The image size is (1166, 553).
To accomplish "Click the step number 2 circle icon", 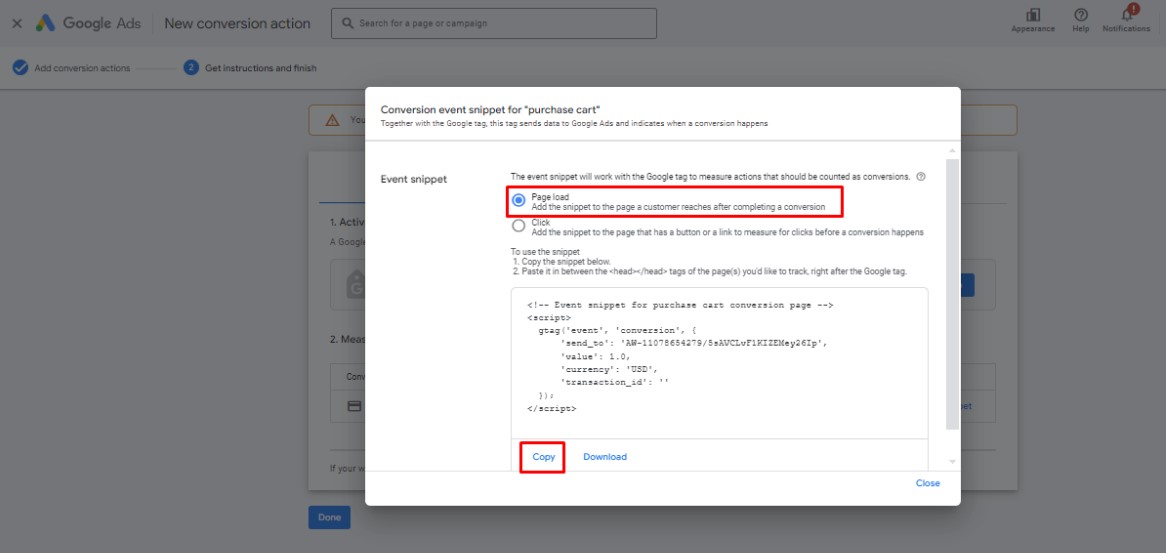I will click(x=191, y=68).
